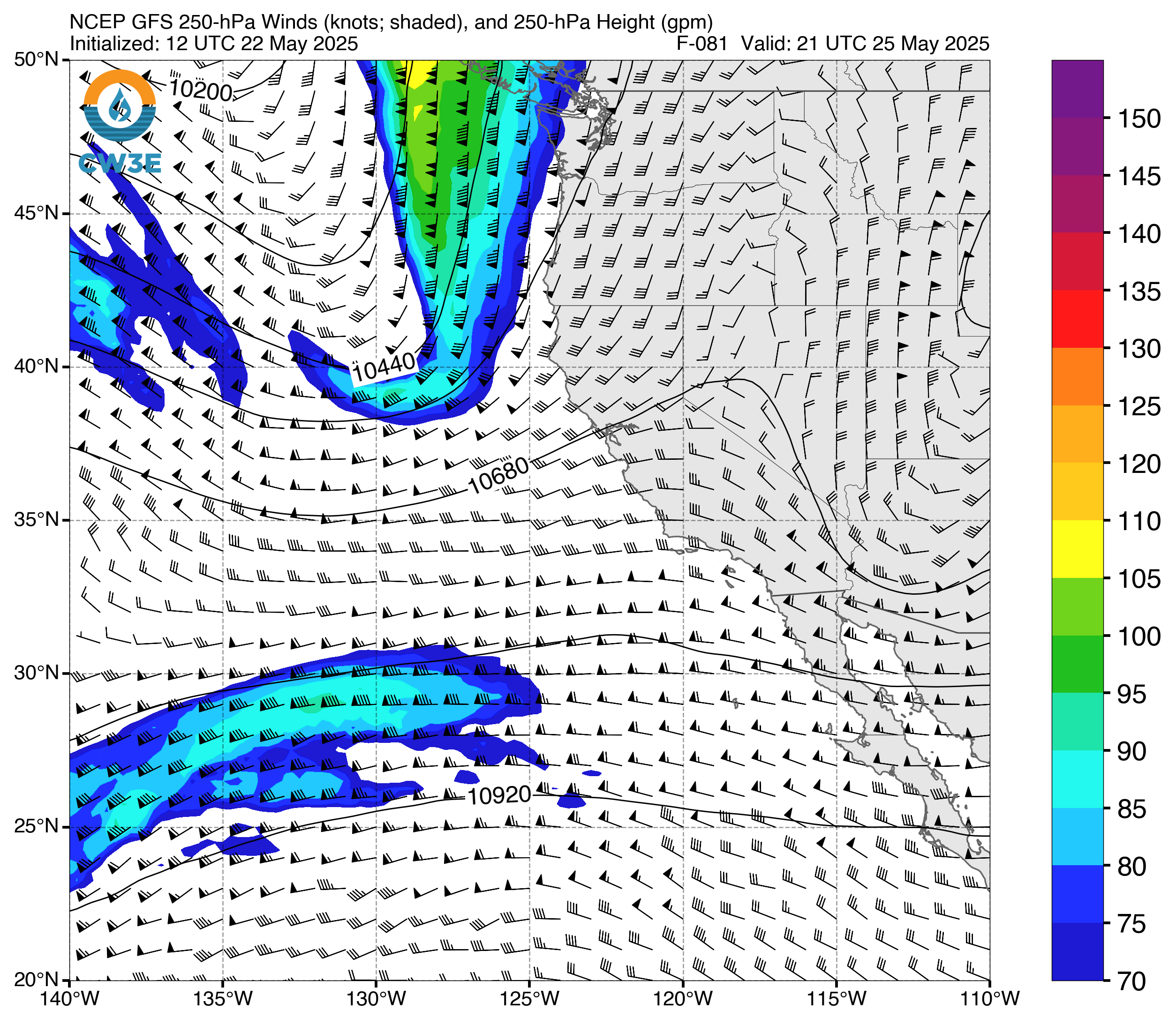Click the 40°N latitude axis label
The width and height of the screenshot is (1176, 1033).
pyautogui.click(x=36, y=367)
